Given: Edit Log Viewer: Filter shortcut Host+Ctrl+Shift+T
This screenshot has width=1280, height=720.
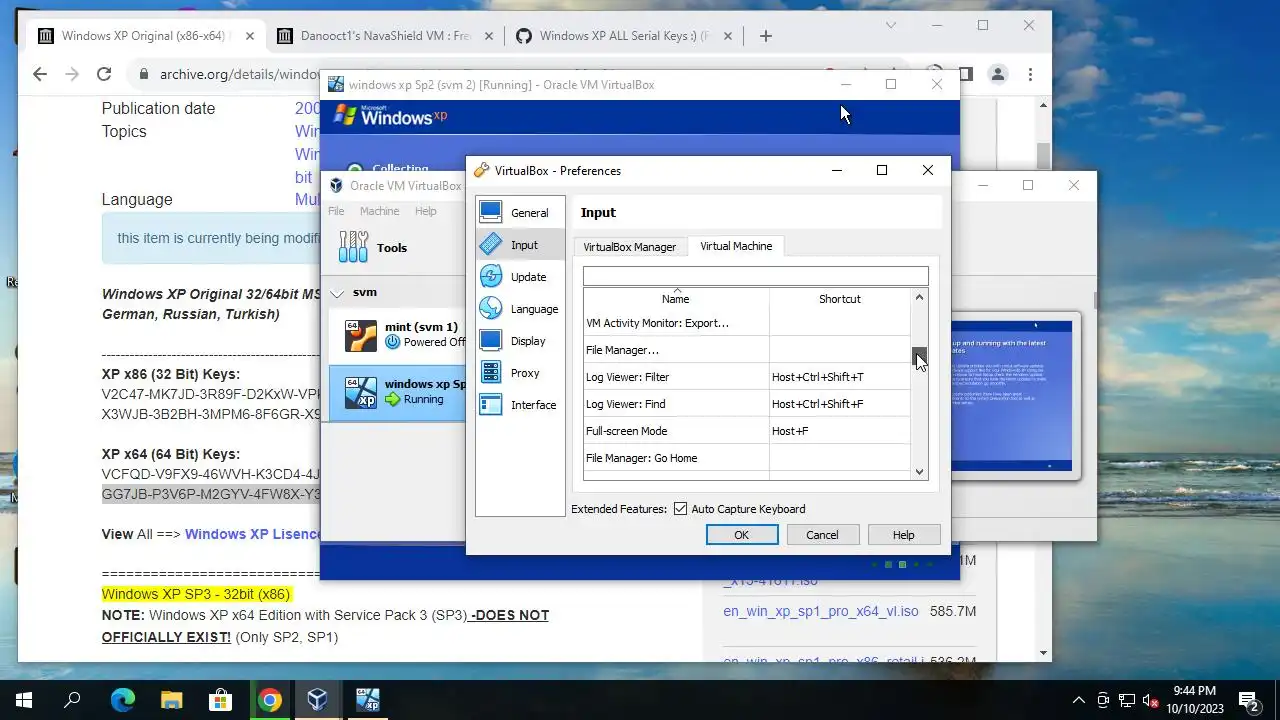Looking at the screenshot, I should (840, 377).
